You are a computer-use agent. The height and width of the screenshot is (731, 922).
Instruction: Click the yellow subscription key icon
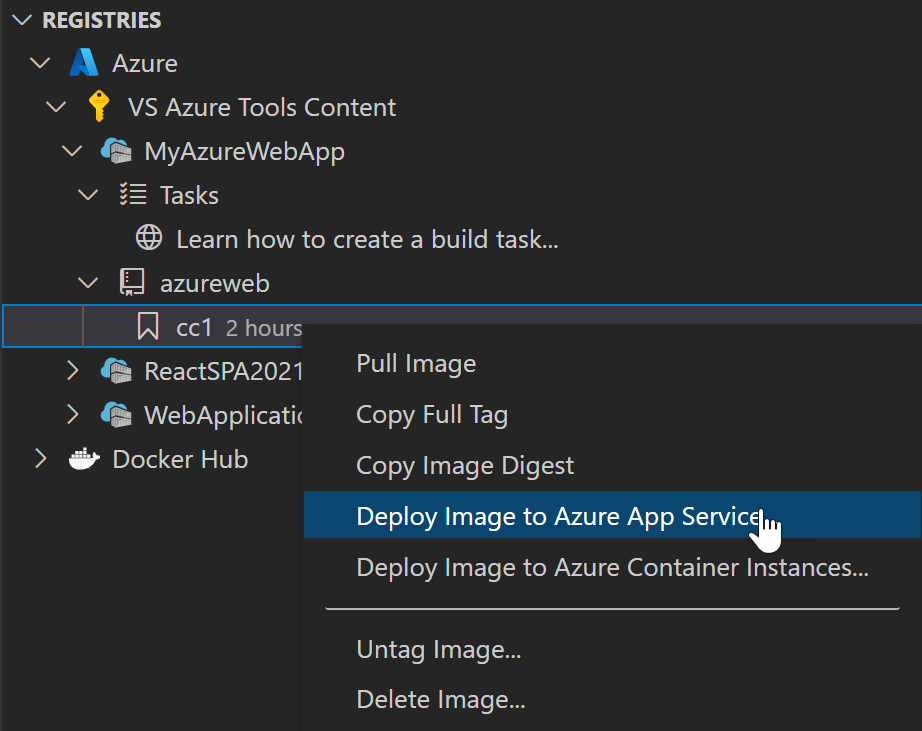[x=99, y=106]
